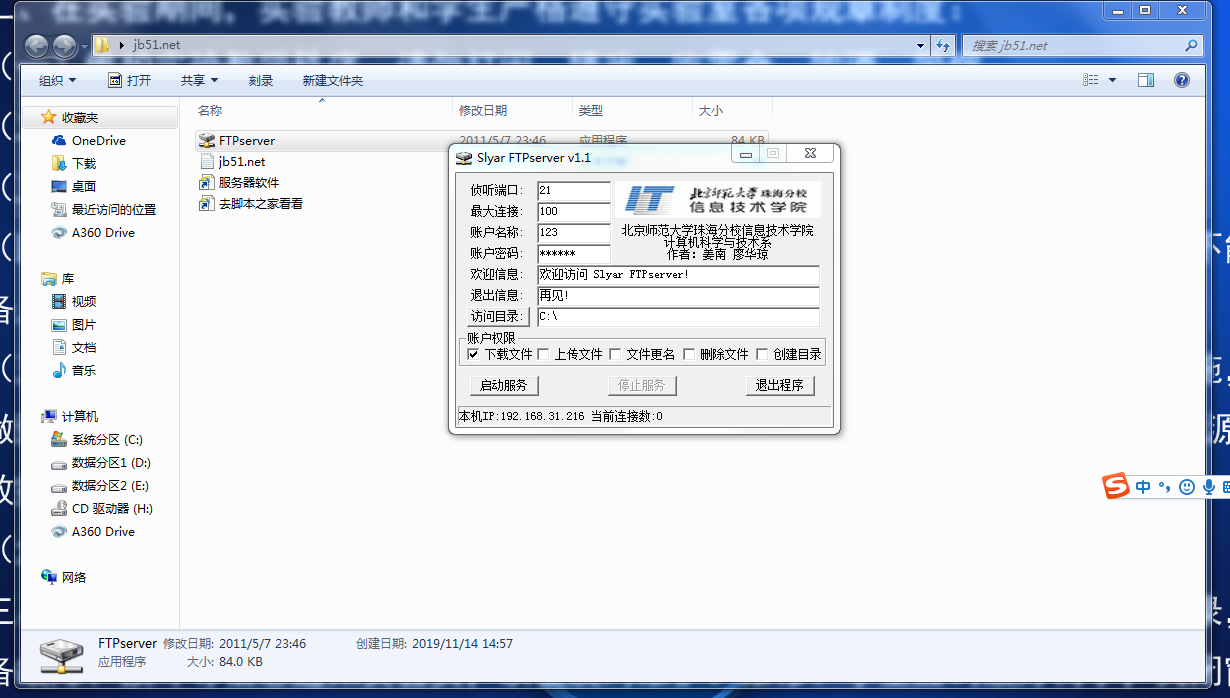
Task: Expand the address bar history dropdown
Action: [921, 45]
